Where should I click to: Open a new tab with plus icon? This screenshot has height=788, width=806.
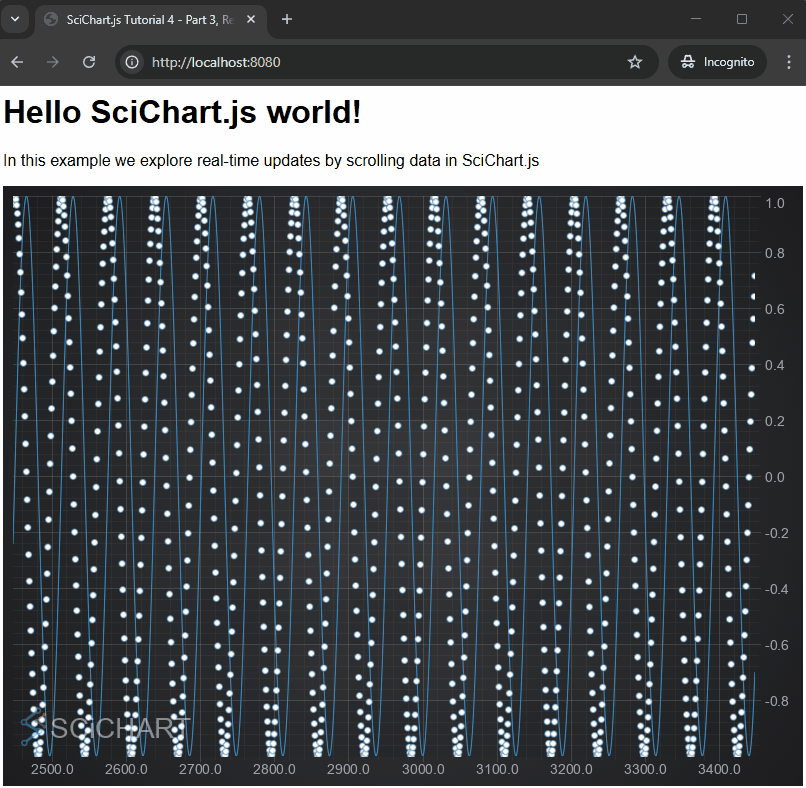click(287, 19)
